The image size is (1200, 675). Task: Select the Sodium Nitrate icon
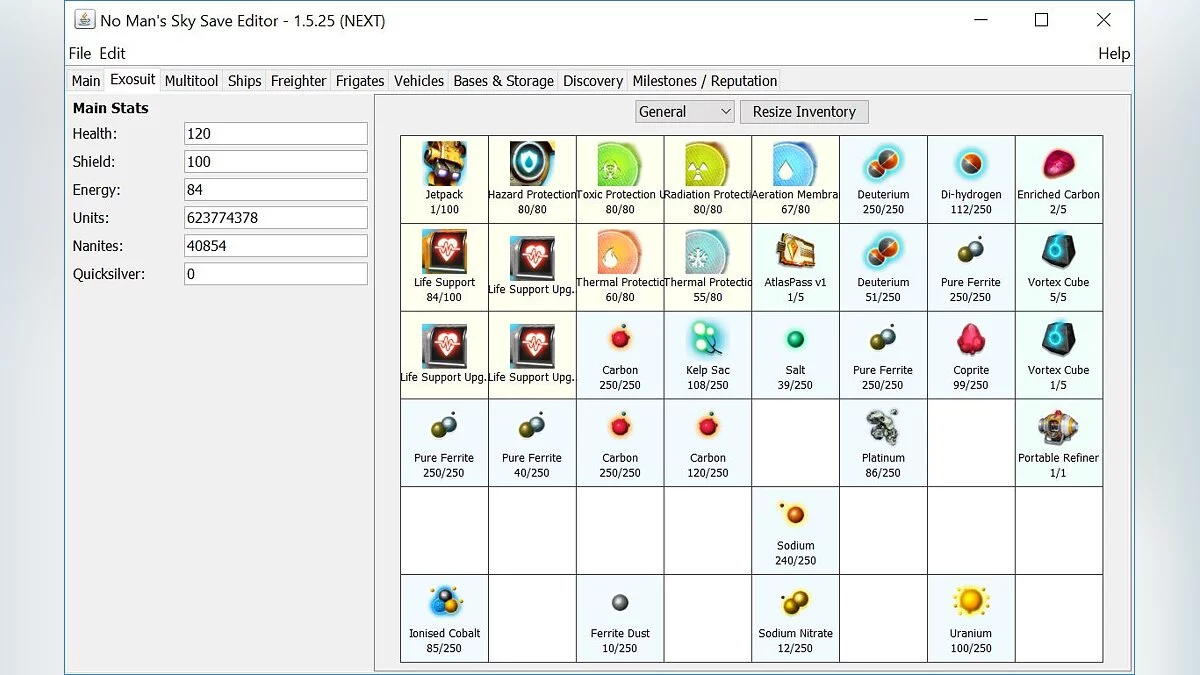(795, 602)
